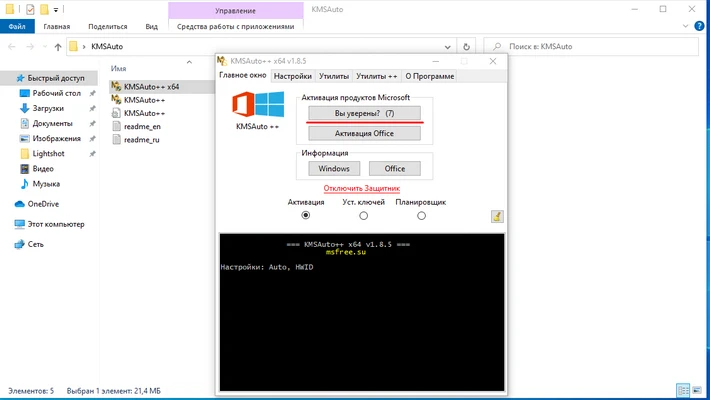Open the Главная ribbon tab
The height and width of the screenshot is (400, 710).
tap(57, 26)
